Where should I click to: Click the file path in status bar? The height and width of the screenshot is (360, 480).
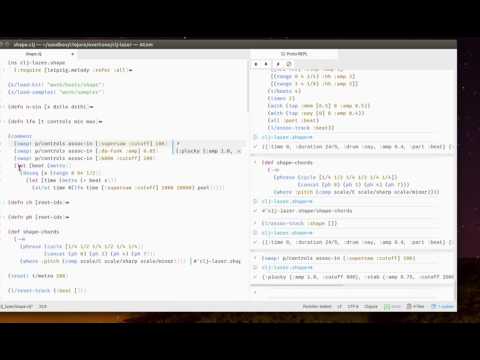pos(16,306)
